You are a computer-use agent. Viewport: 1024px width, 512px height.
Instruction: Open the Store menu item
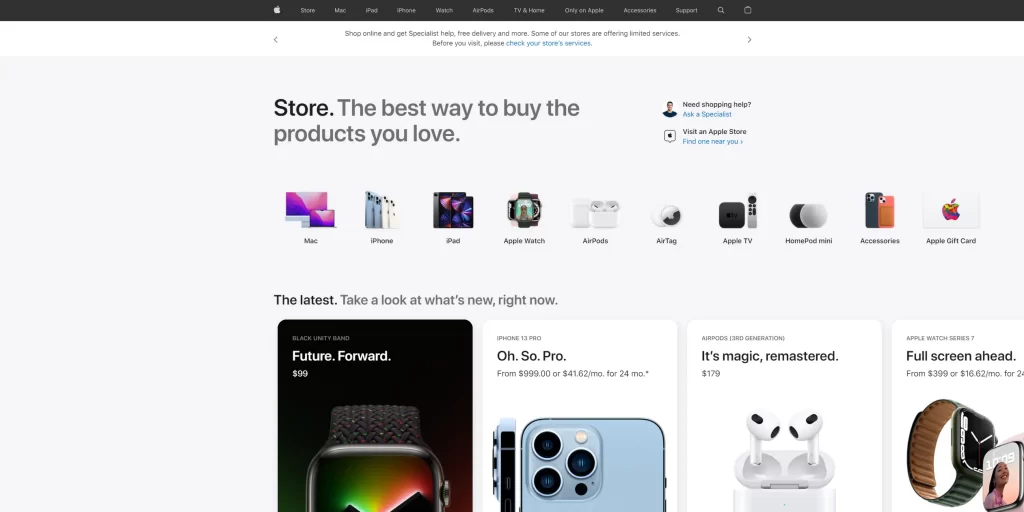[308, 10]
